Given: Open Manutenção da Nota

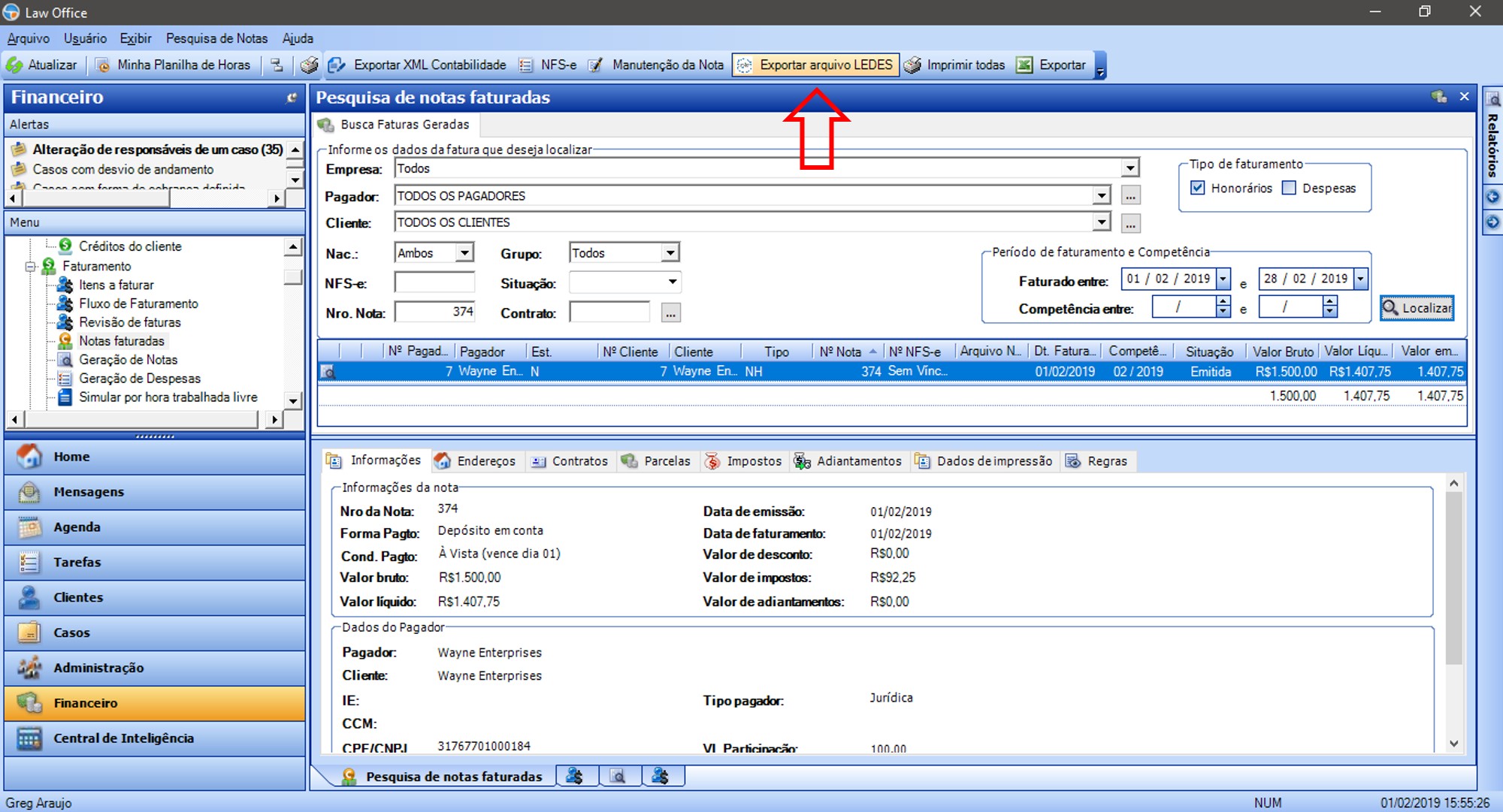Looking at the screenshot, I should point(656,65).
